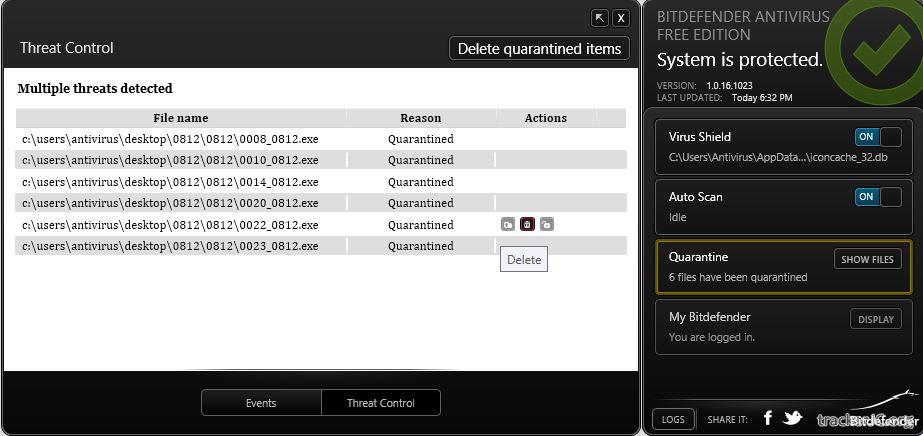Click the File name column header

click(x=180, y=118)
